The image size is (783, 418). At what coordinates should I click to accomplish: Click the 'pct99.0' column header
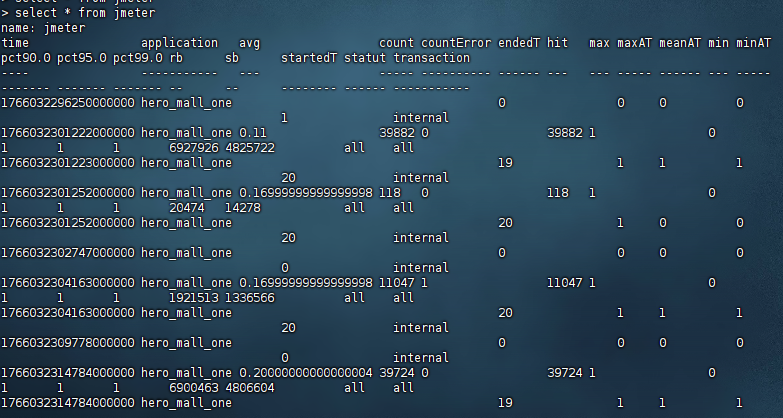click(x=137, y=58)
